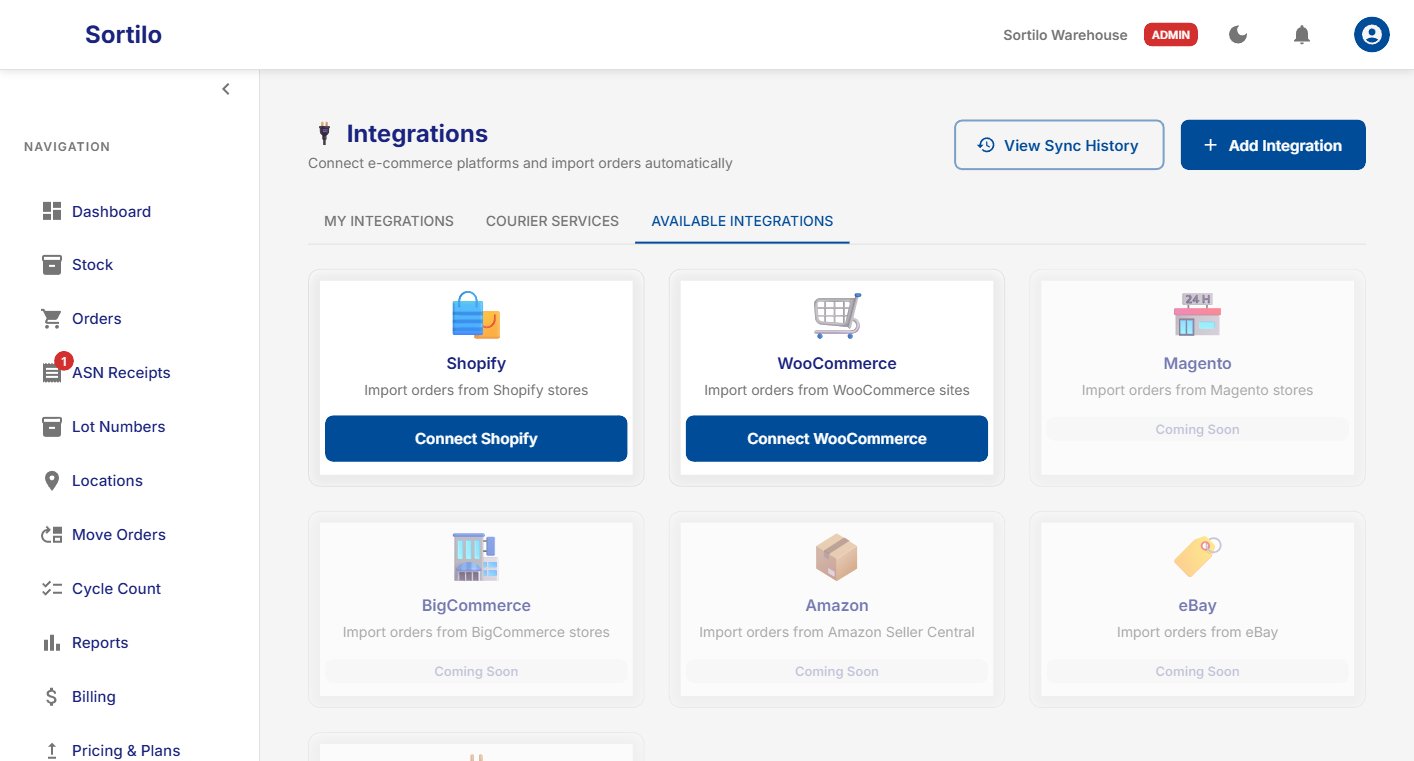
Task: Click Amazon Coming Soon button
Action: 837,672
